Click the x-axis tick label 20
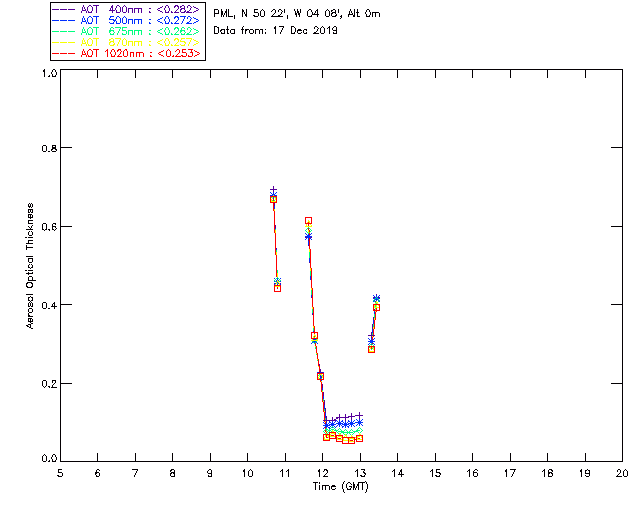 click(622, 473)
